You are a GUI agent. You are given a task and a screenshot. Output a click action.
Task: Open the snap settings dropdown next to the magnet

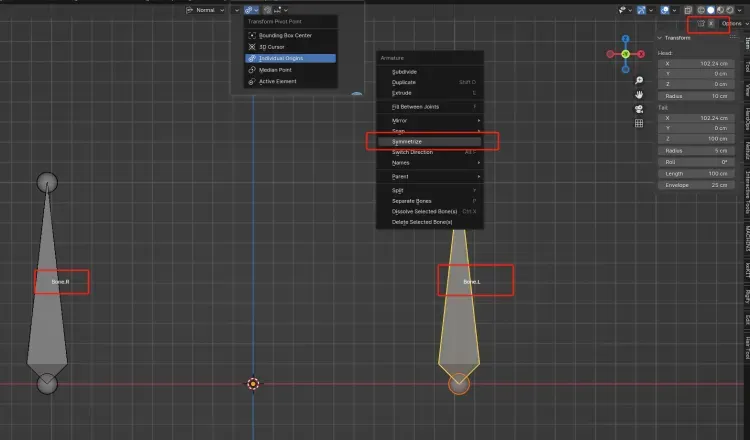281,10
